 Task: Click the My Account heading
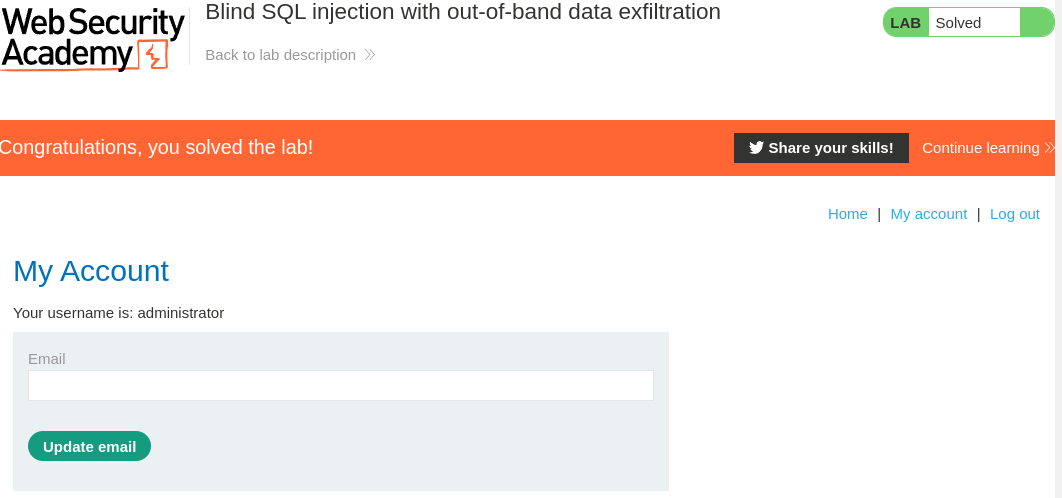click(91, 271)
